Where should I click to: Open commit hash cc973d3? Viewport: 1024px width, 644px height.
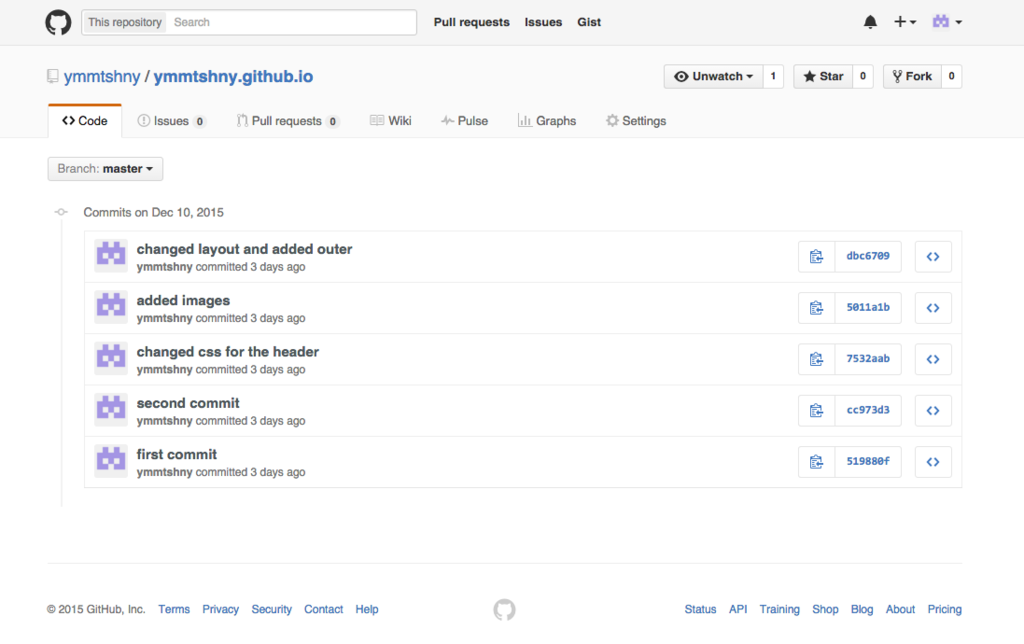coord(868,410)
